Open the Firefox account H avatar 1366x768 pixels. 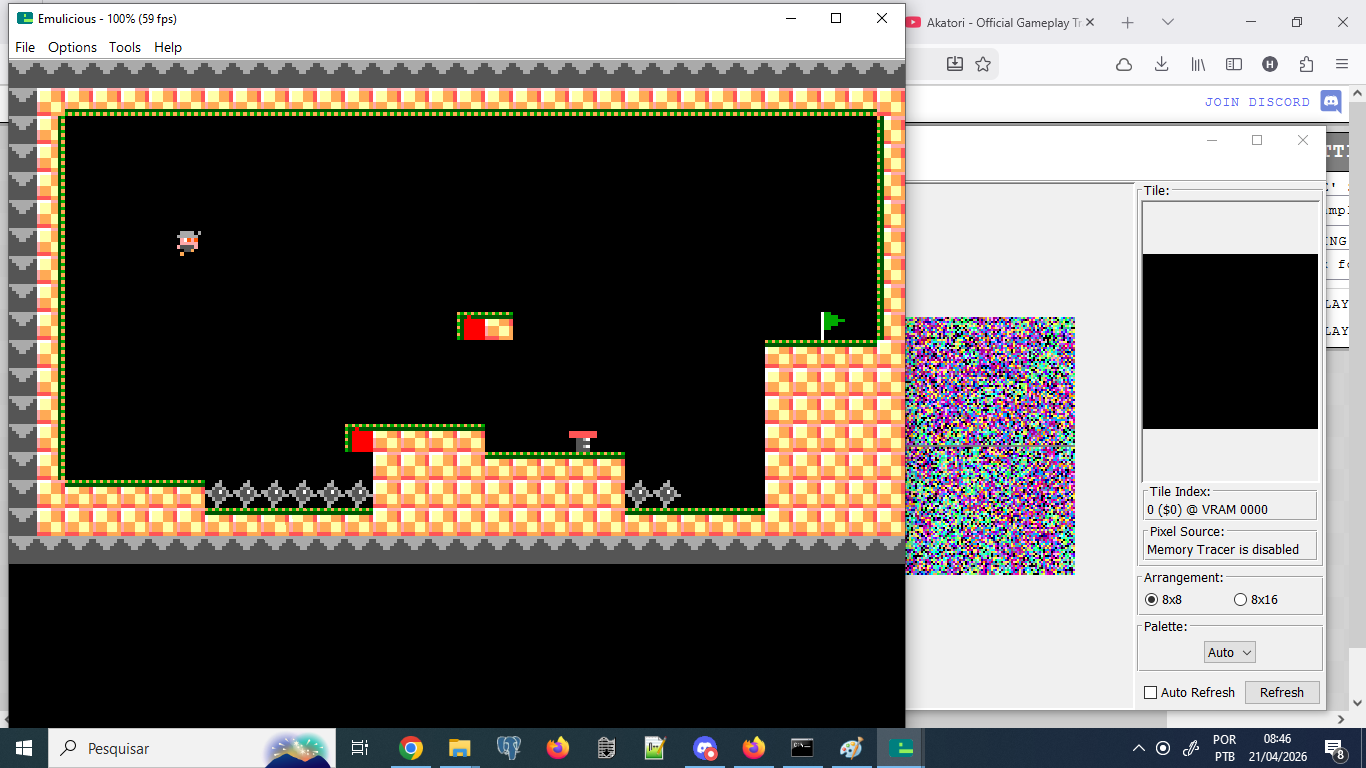[x=1270, y=64]
